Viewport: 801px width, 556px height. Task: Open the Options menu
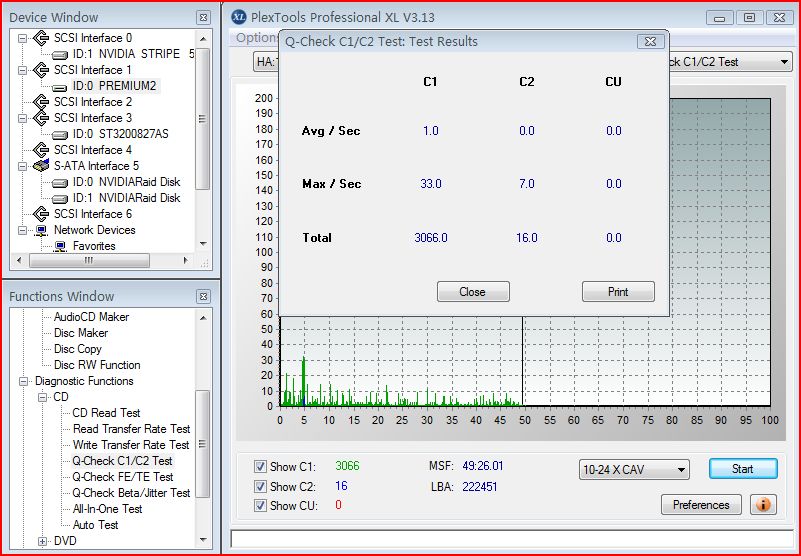[x=257, y=38]
